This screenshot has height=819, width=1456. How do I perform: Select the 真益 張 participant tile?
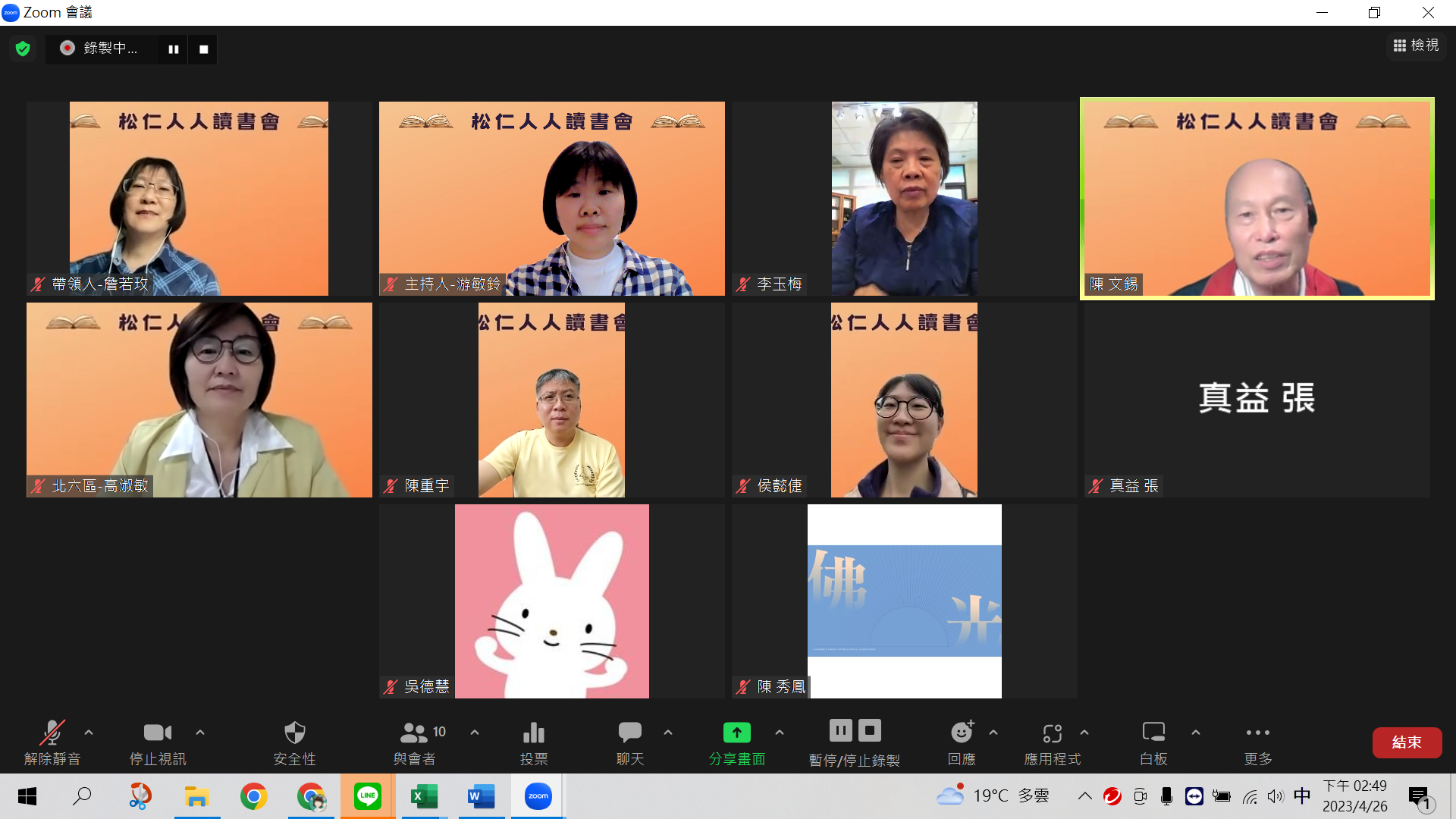click(1257, 400)
